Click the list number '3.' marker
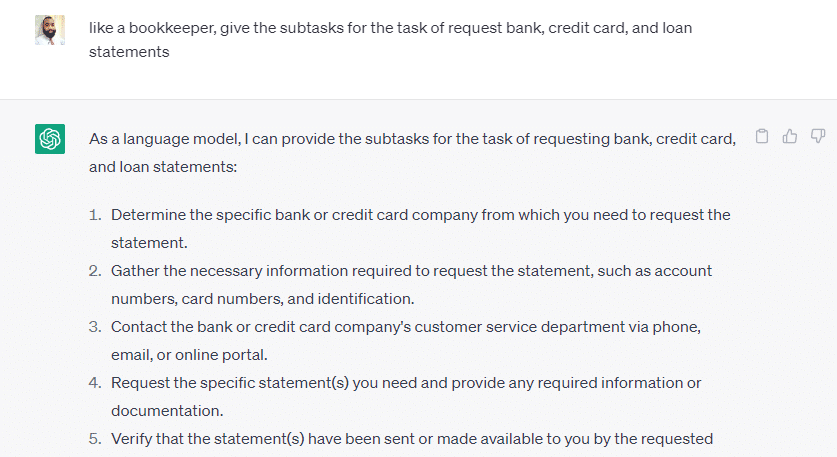This screenshot has width=837, height=457. (95, 327)
